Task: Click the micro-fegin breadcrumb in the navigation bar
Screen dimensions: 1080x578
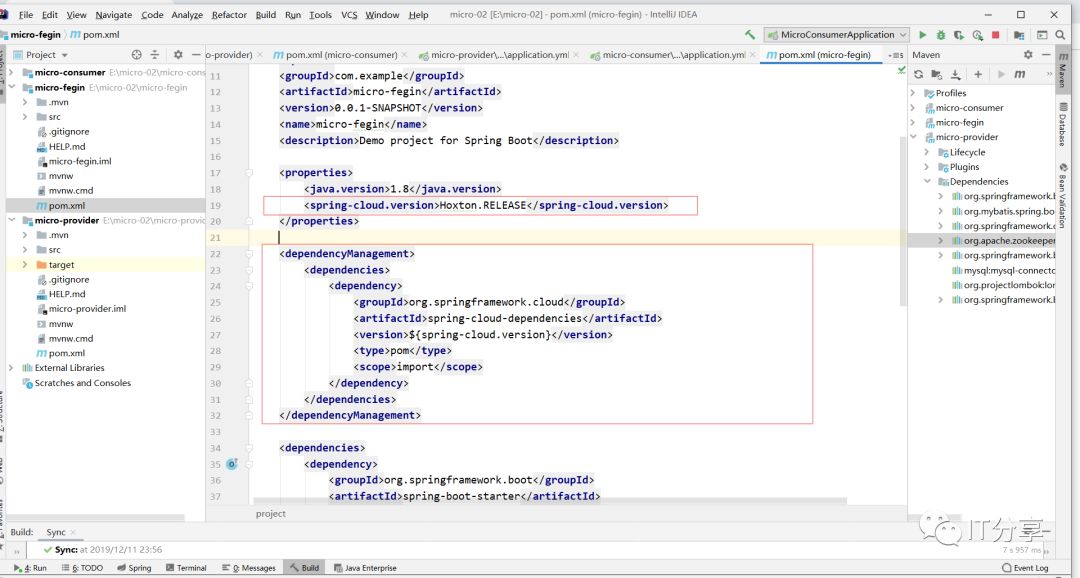Action: (x=34, y=34)
